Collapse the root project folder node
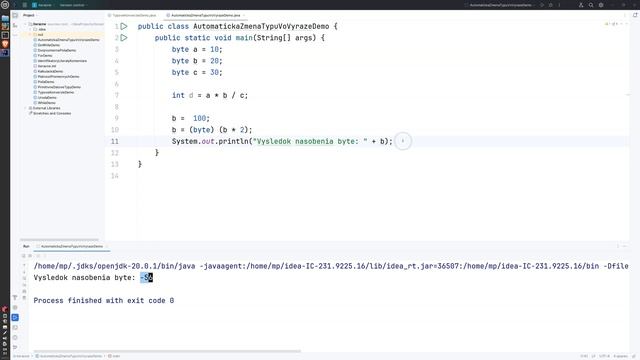640x360 pixels. 26,24
